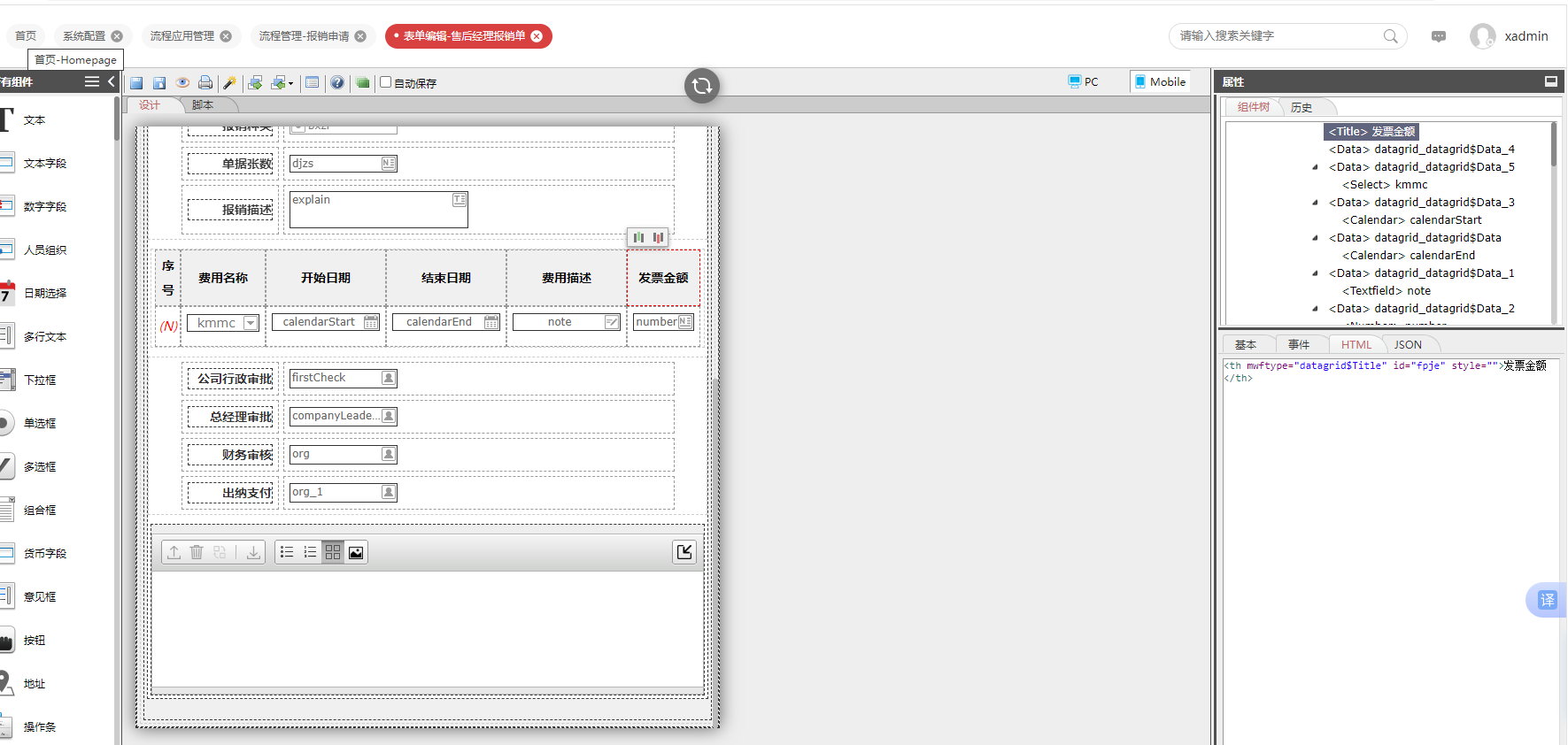Close the 系统配置 tab
The image size is (1568, 745).
click(117, 36)
